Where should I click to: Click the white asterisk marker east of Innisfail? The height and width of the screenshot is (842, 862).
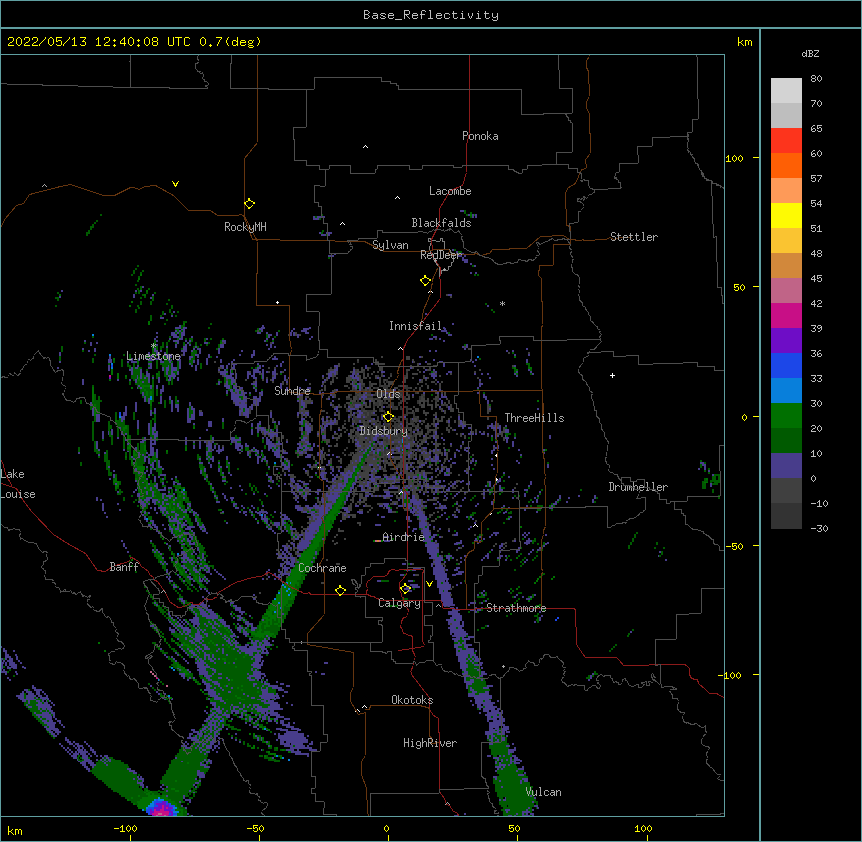502,303
